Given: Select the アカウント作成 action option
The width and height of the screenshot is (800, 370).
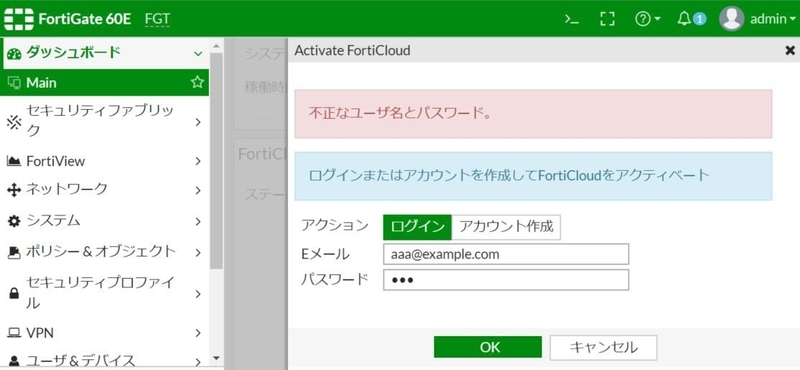Looking at the screenshot, I should coord(506,227).
